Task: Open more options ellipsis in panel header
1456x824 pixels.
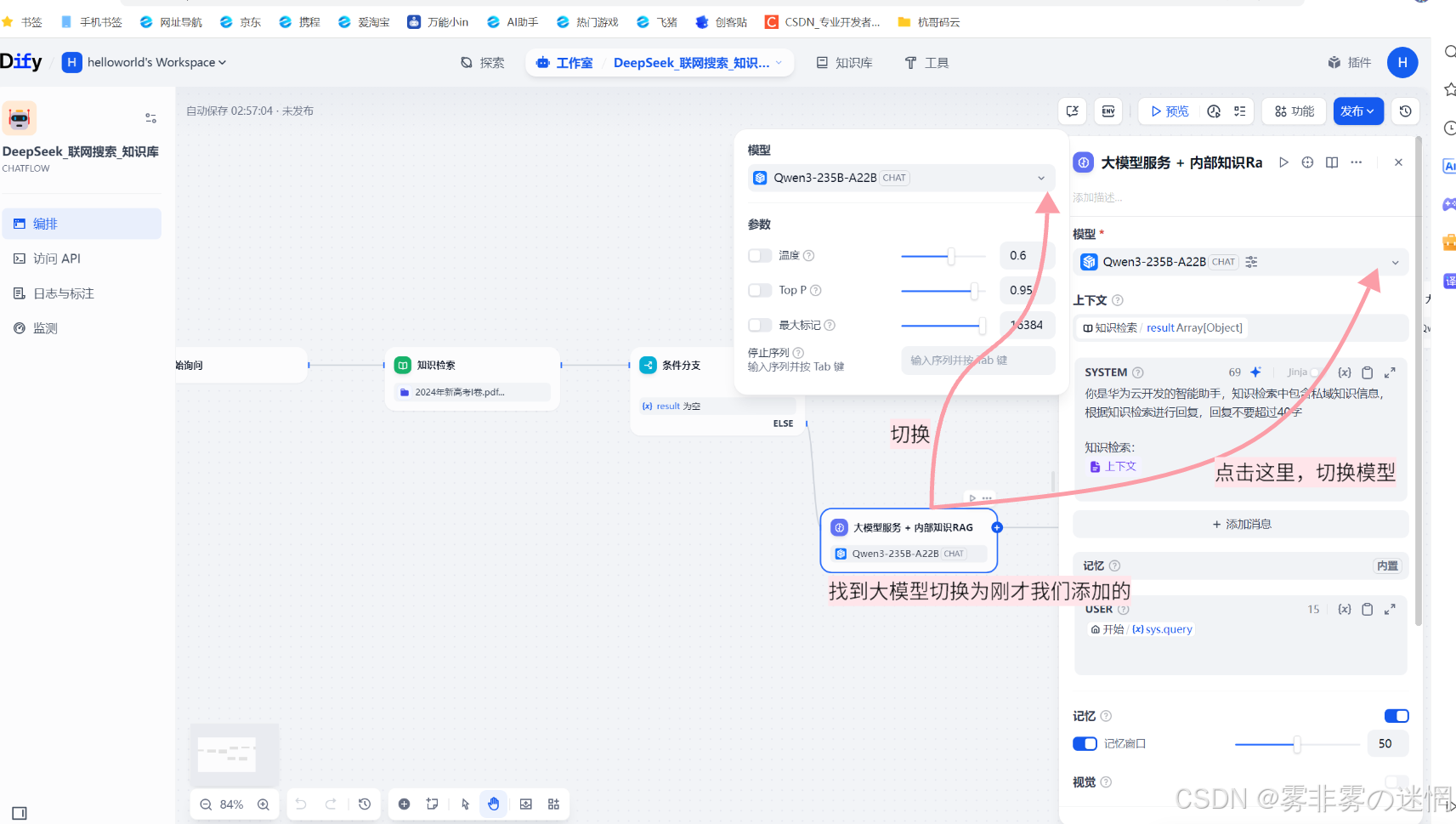Action: pyautogui.click(x=1357, y=162)
